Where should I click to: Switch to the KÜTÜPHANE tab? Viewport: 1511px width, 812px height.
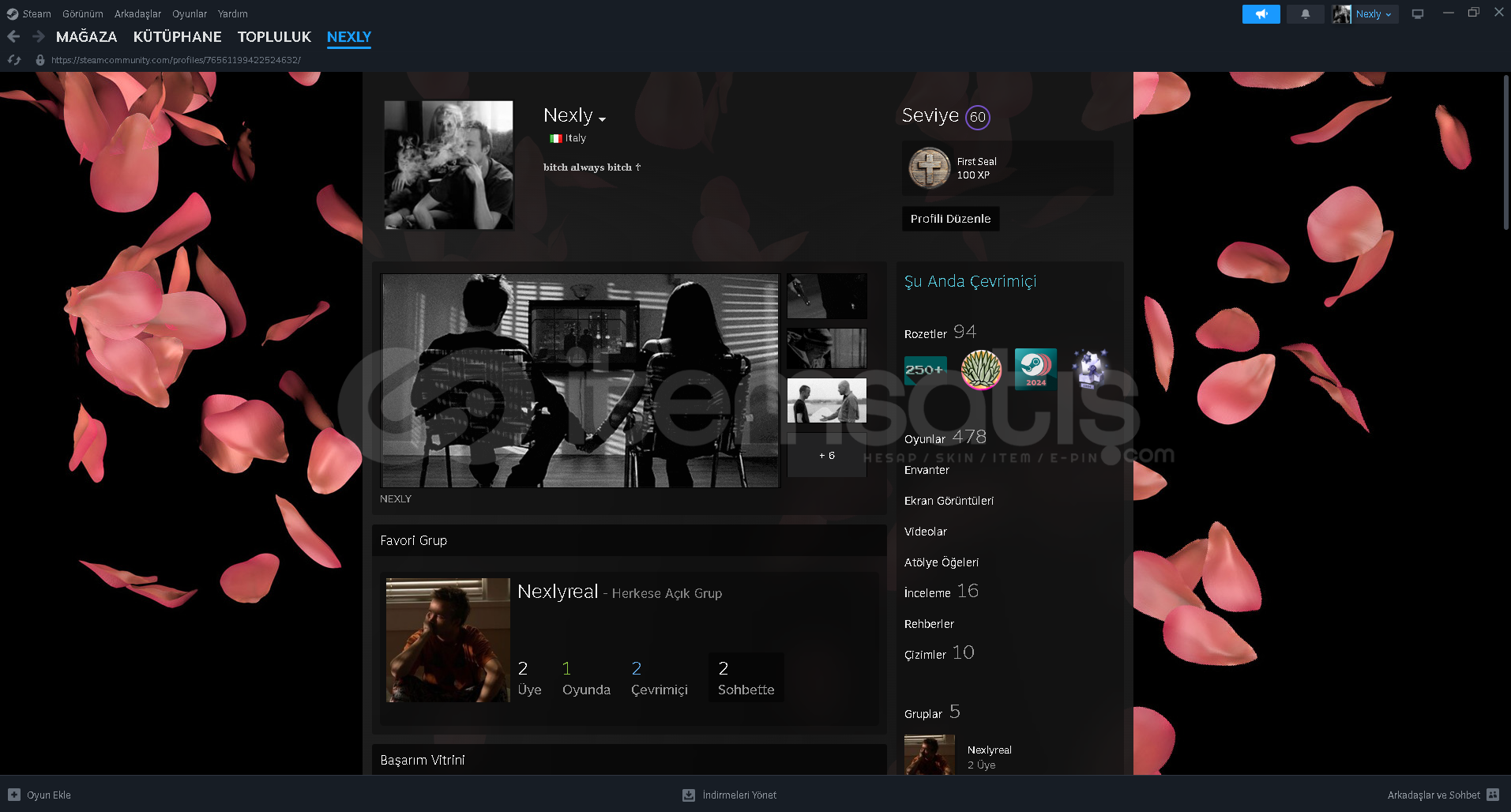pyautogui.click(x=177, y=36)
